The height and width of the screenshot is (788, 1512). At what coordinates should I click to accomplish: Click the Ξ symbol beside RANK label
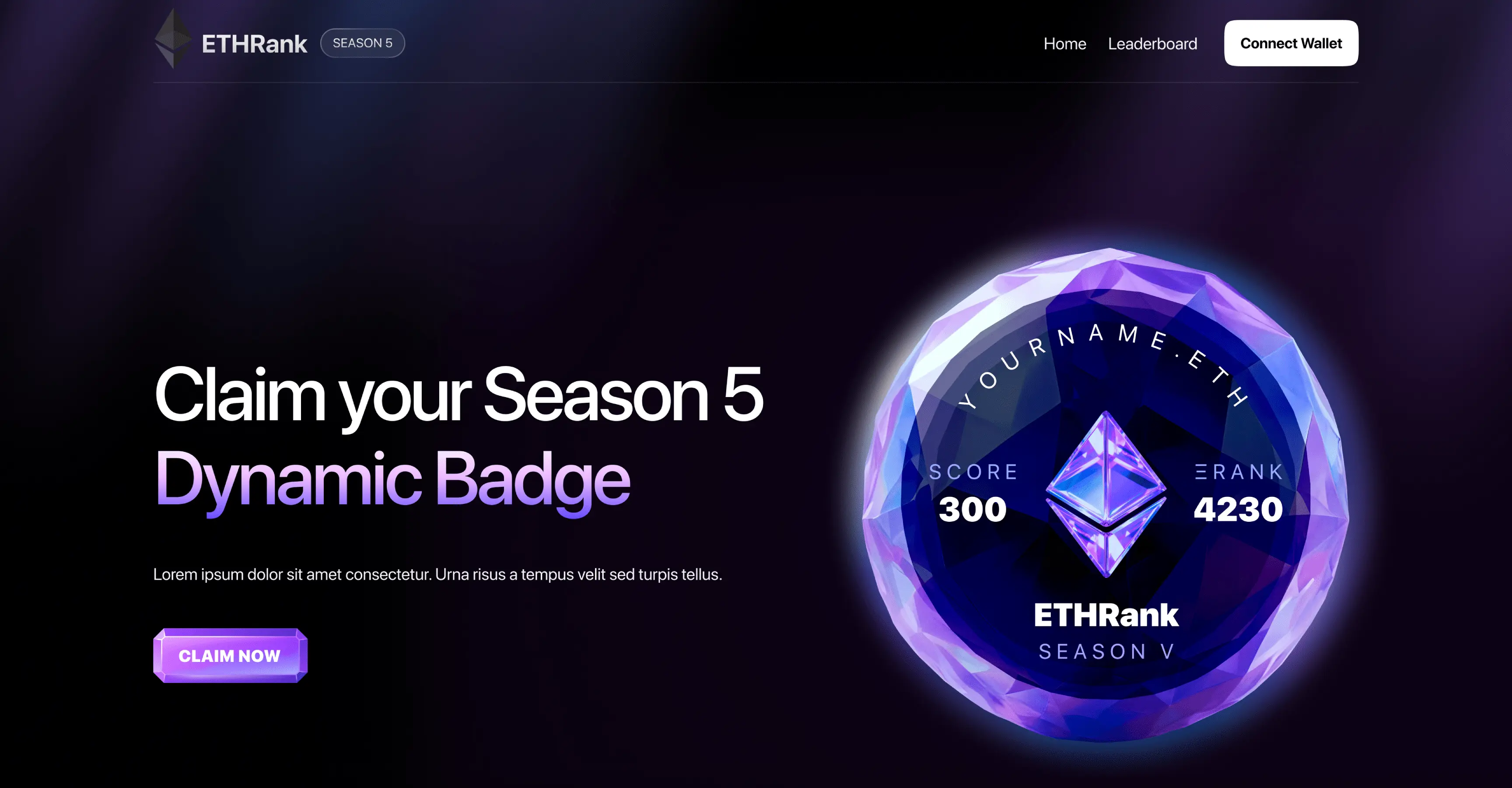point(1201,471)
